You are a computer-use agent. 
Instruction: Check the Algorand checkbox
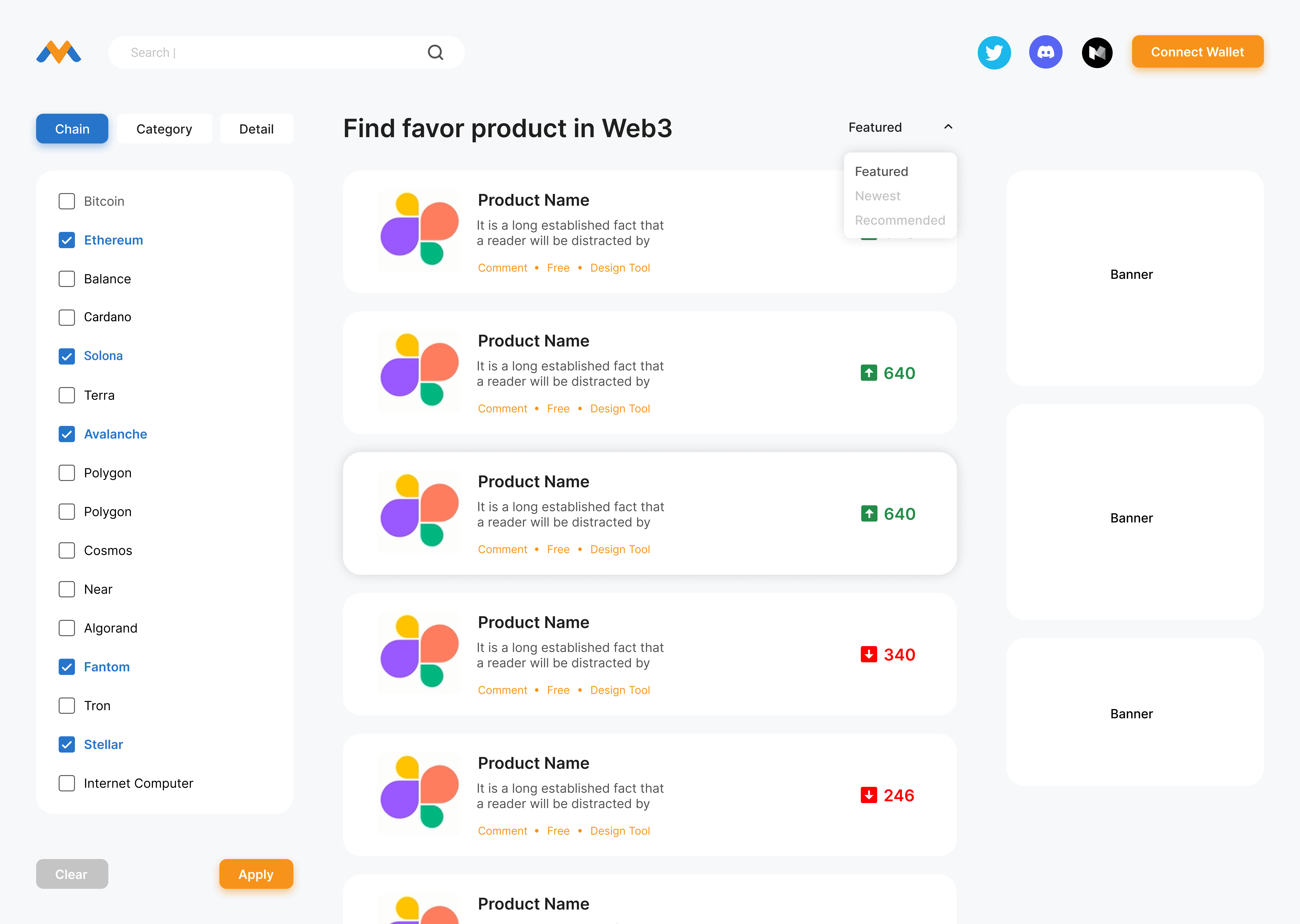pyautogui.click(x=67, y=628)
